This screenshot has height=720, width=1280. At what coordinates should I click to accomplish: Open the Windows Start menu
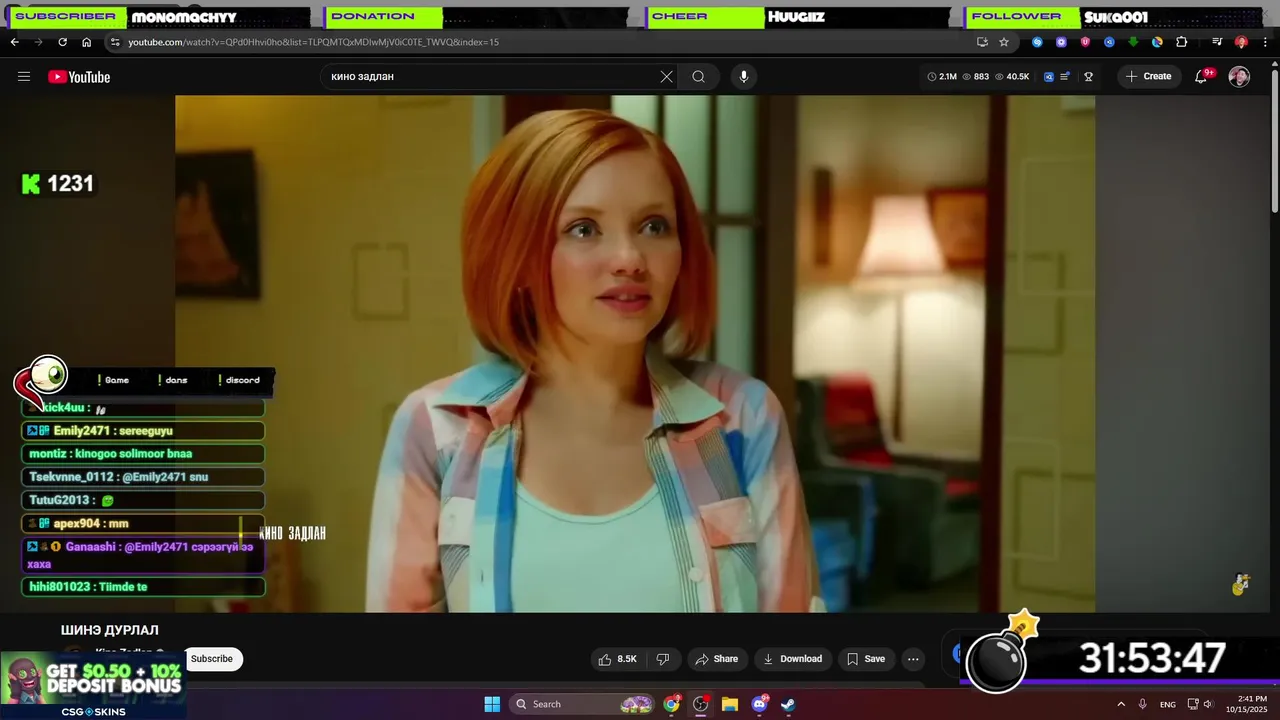(492, 704)
